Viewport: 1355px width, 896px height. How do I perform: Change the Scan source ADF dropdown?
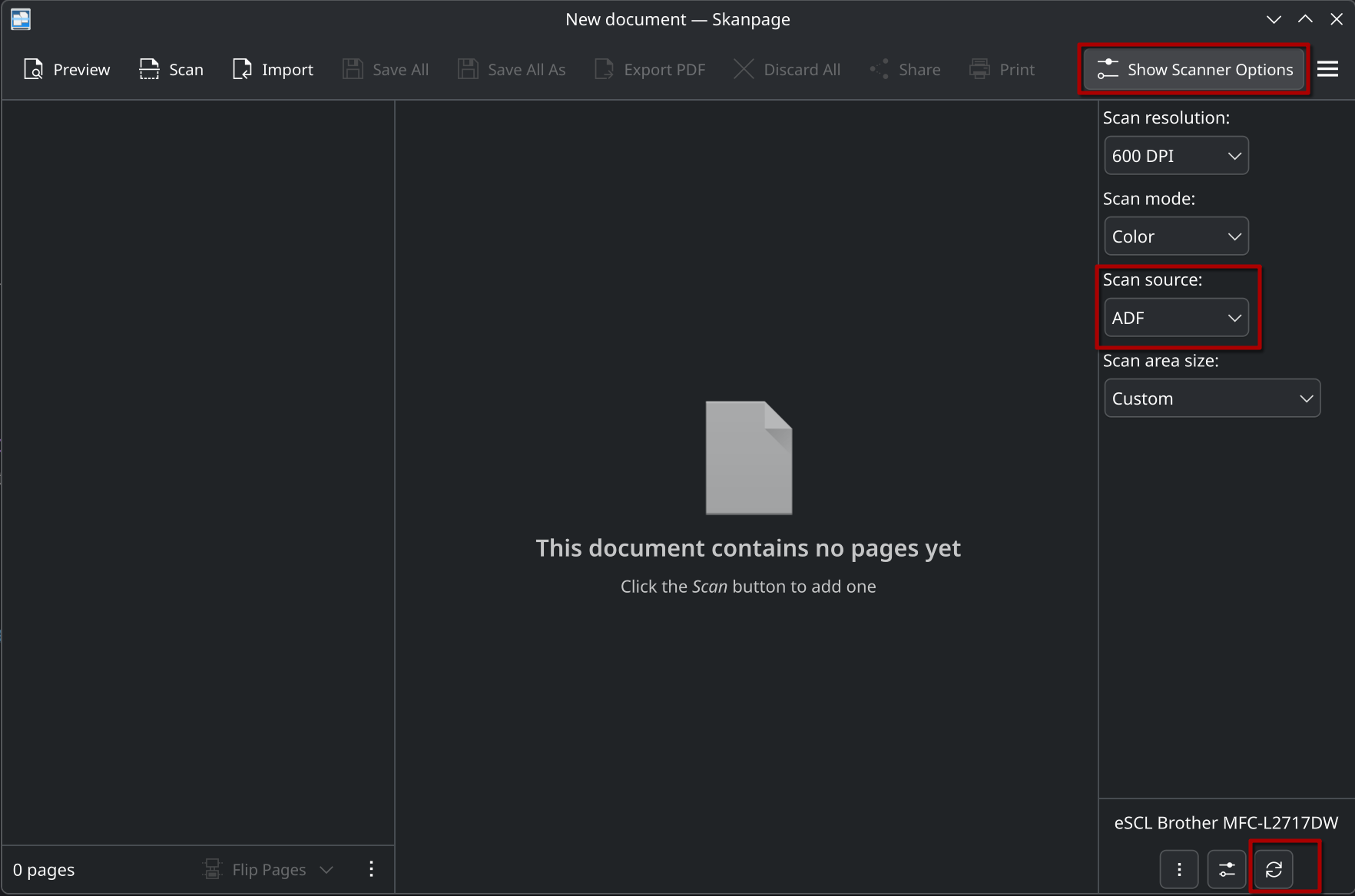[x=1176, y=318]
